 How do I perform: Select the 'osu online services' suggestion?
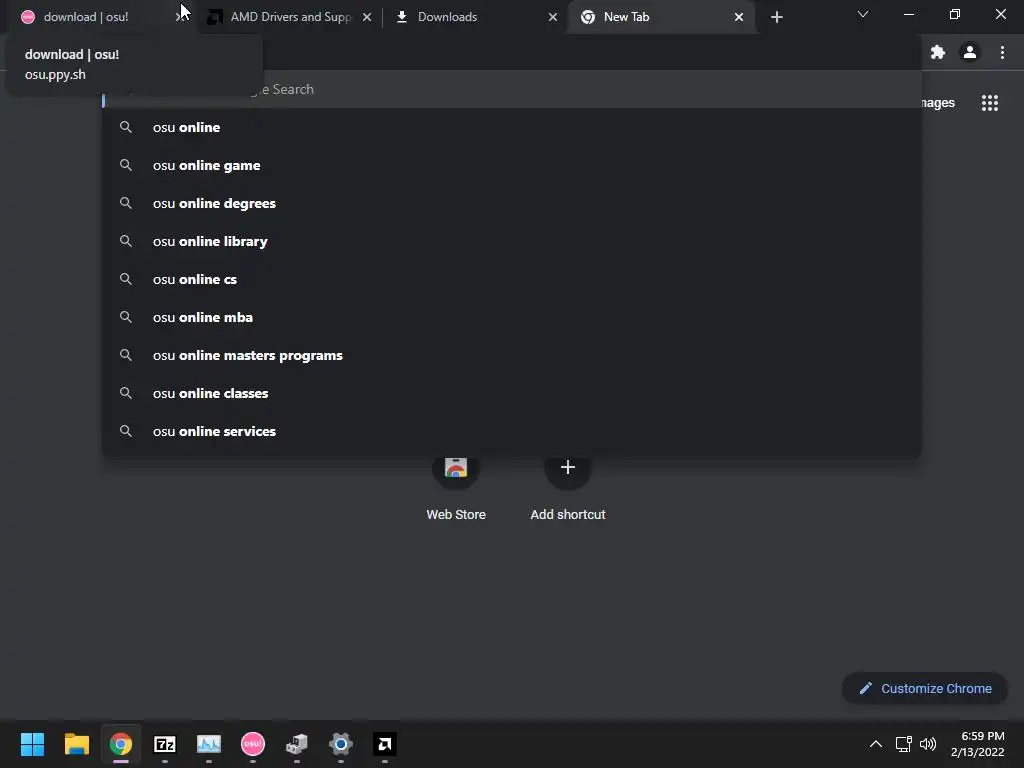pos(511,431)
